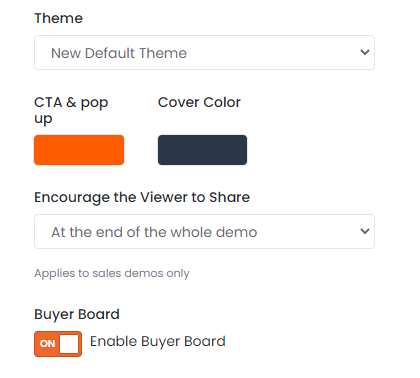
Task: Click the Buyer Board section heading
Action: pyautogui.click(x=77, y=314)
